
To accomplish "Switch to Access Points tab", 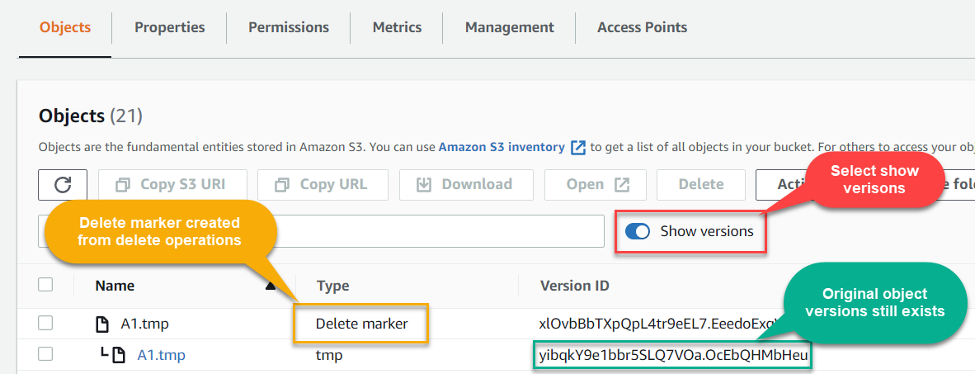I will coord(642,27).
